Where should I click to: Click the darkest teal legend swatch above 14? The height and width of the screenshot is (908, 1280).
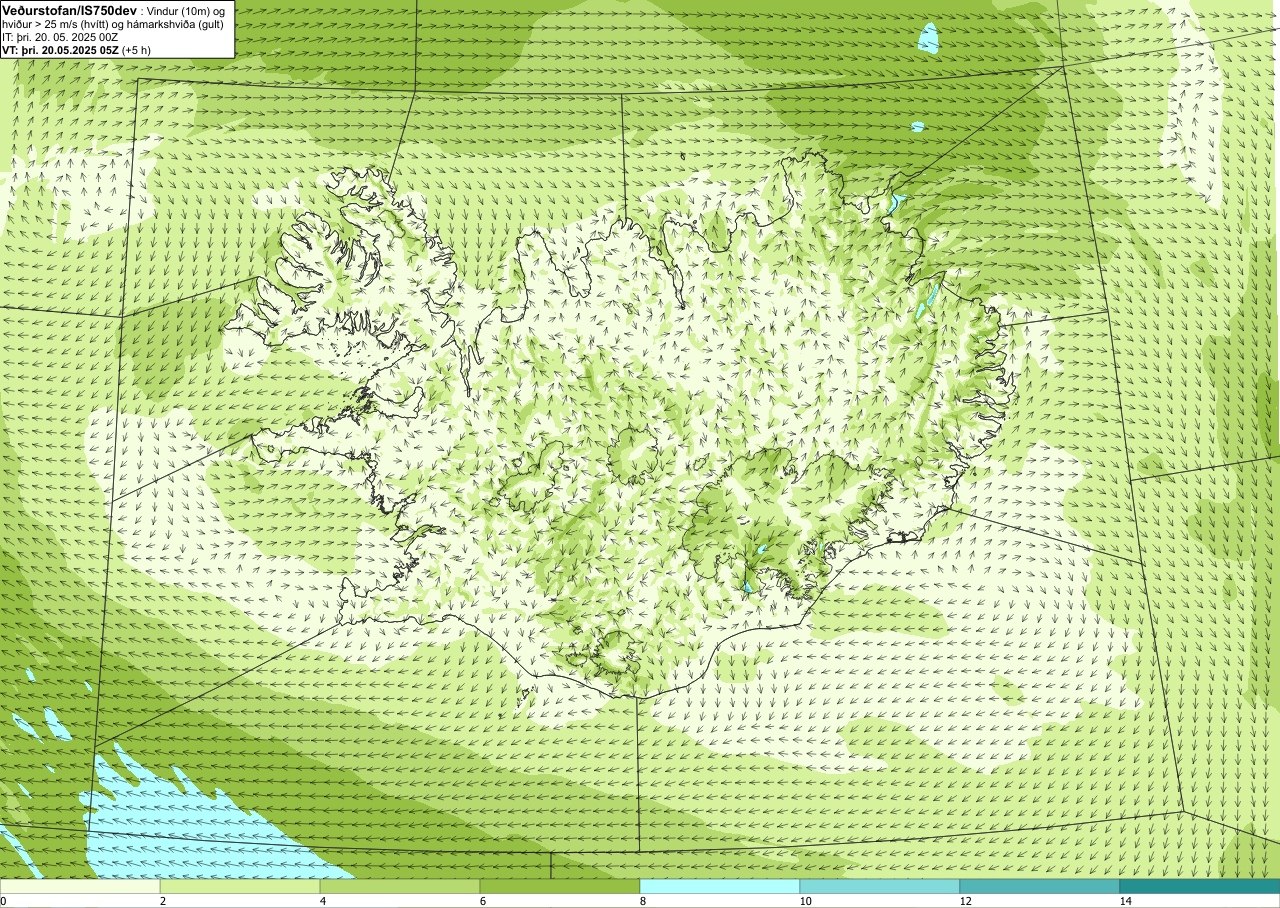point(1200,886)
